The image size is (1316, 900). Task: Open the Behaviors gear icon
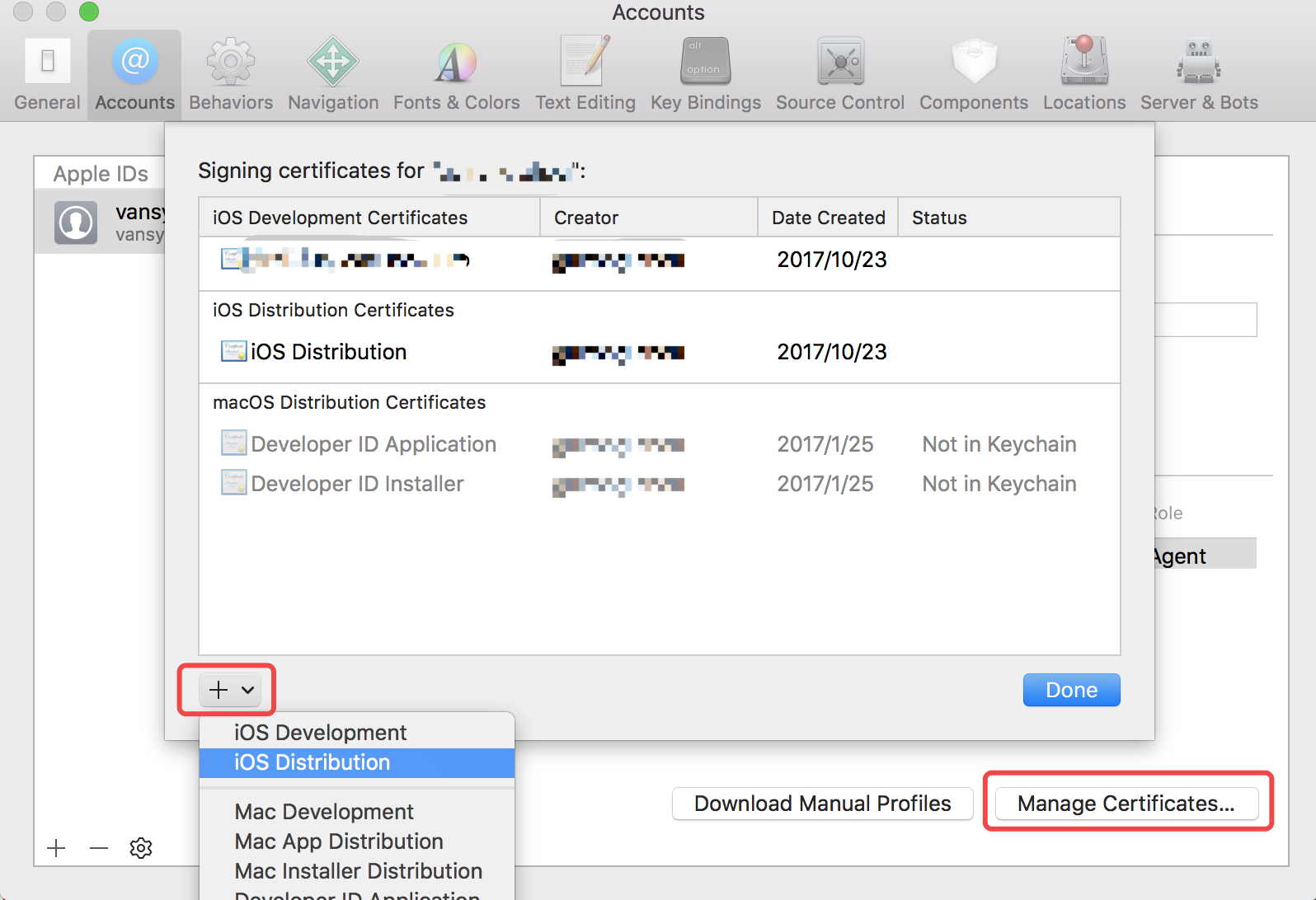(231, 74)
